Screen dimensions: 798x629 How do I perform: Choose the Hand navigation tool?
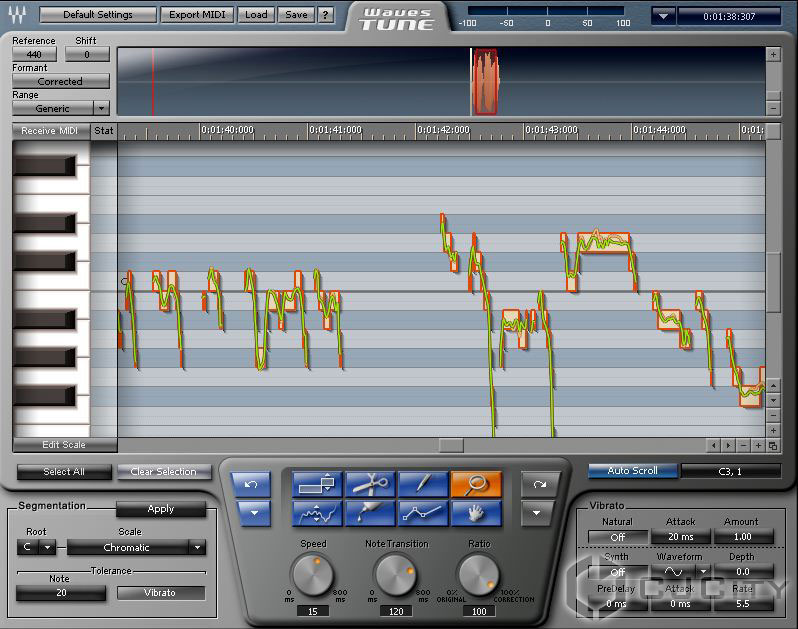[x=476, y=514]
